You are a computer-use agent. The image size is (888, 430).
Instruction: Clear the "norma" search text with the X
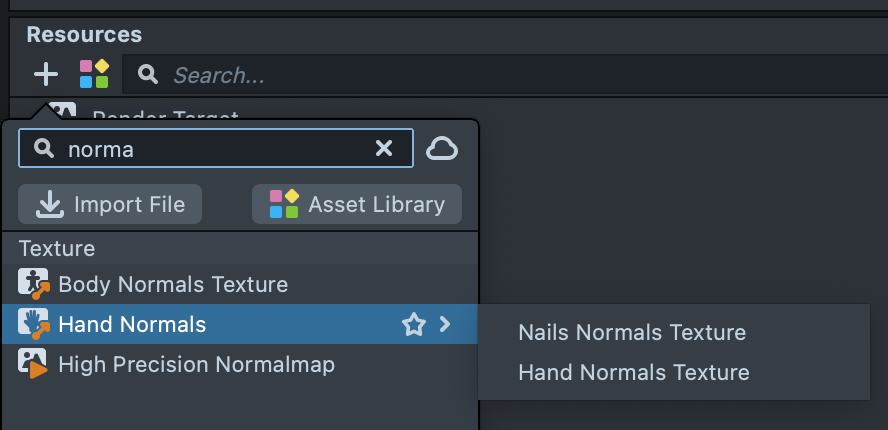(384, 149)
